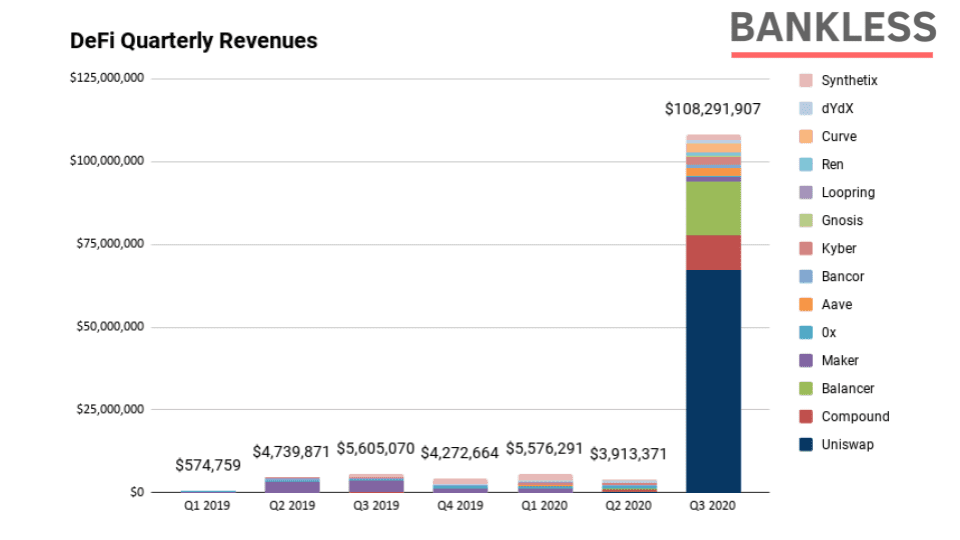The height and width of the screenshot is (540, 960).
Task: Select the green Balancer segment in Q3 2020
Action: (x=713, y=208)
